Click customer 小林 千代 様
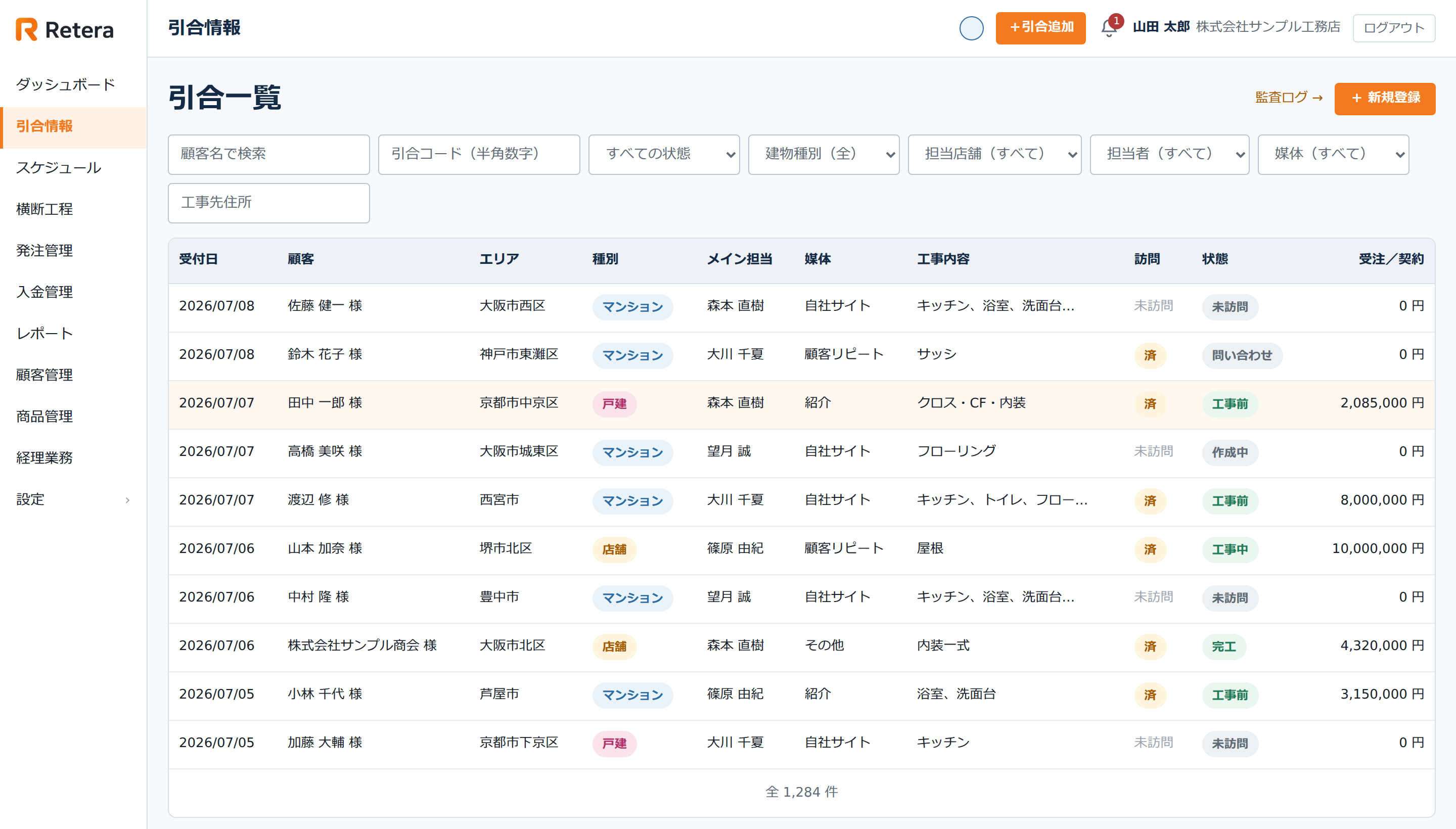Image resolution: width=1456 pixels, height=829 pixels. [325, 694]
